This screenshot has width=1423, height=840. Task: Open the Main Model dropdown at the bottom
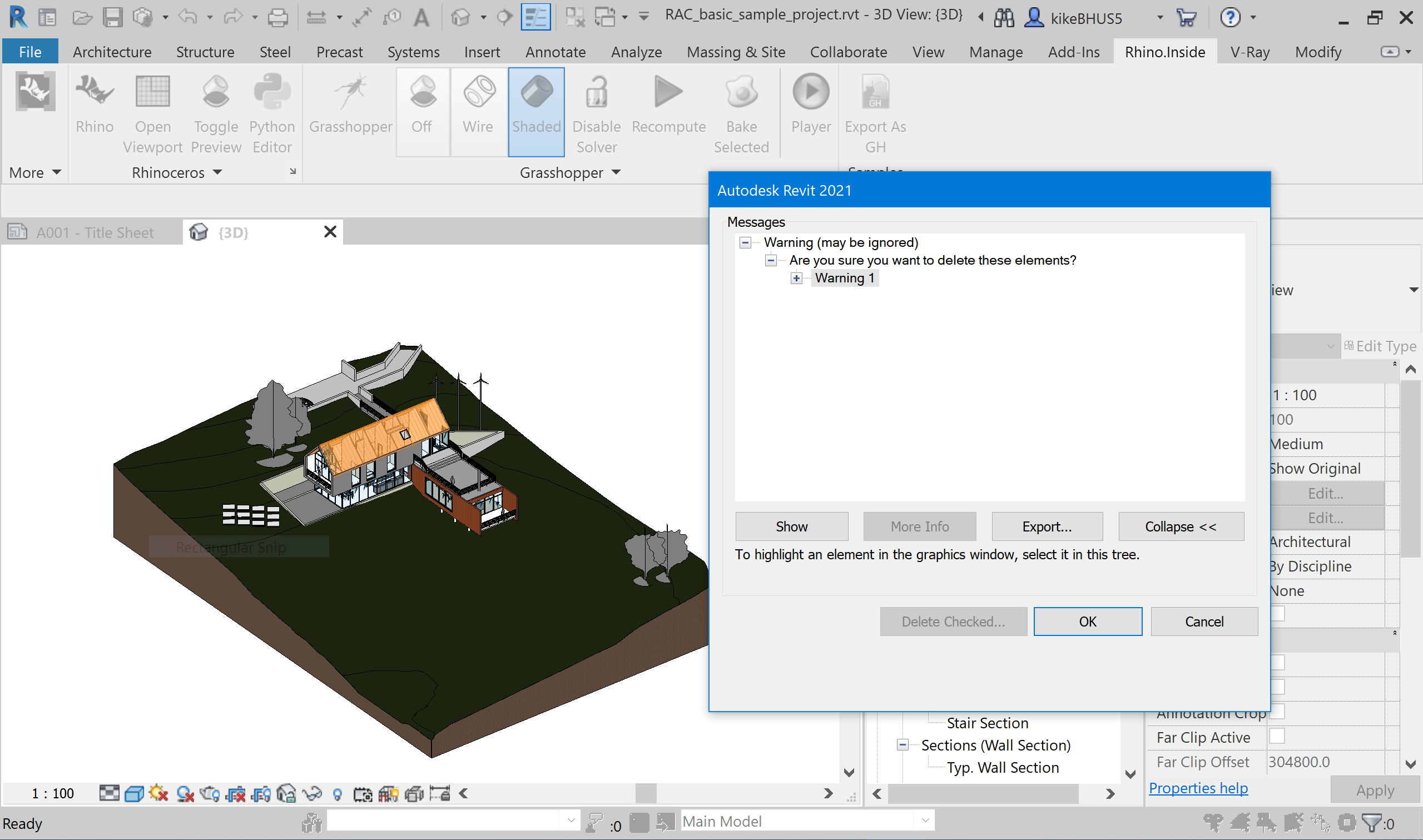point(925,820)
